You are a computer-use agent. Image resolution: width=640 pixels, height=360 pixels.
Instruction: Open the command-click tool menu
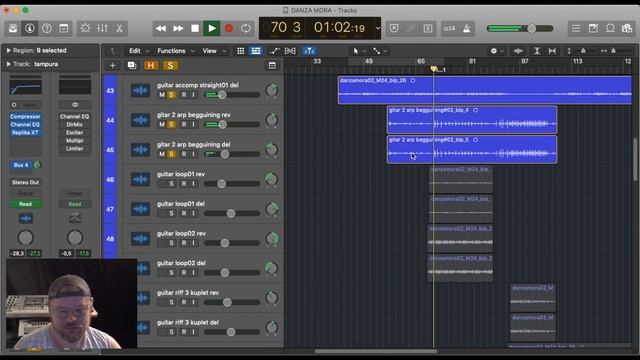coord(379,51)
